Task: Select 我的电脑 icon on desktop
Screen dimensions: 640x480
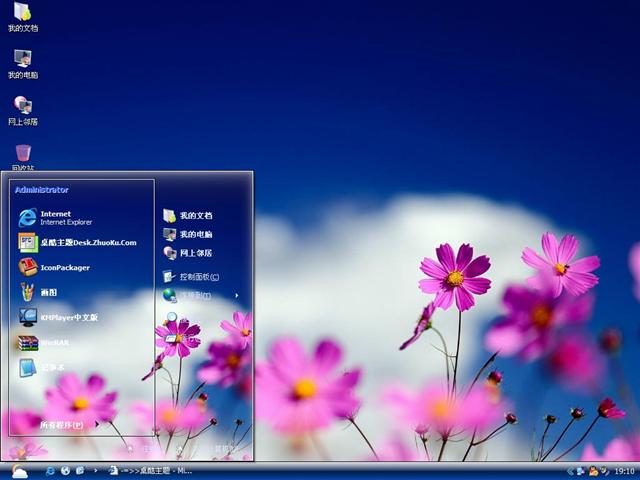Action: tap(22, 64)
